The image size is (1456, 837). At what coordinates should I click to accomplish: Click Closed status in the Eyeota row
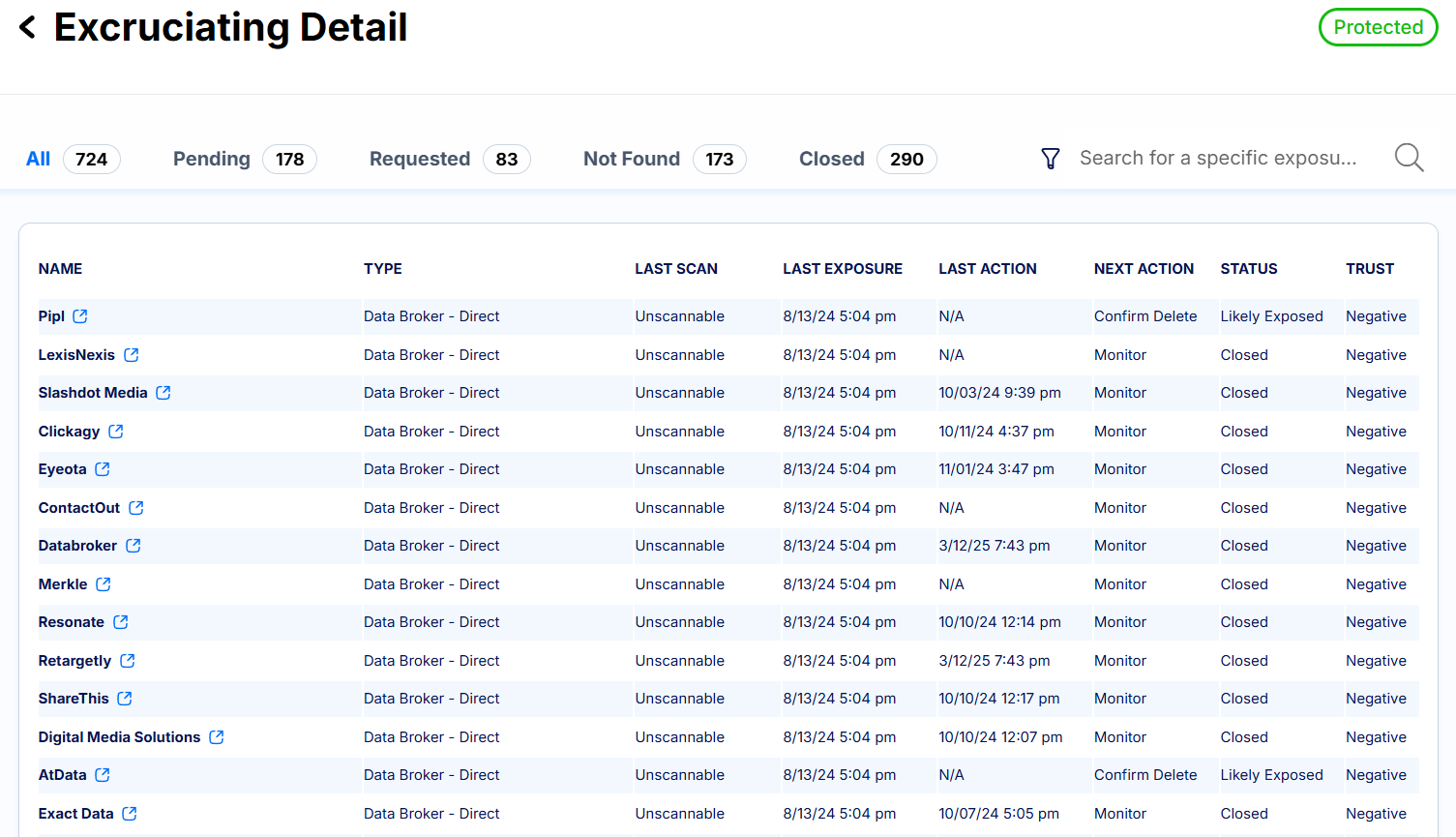[1244, 469]
